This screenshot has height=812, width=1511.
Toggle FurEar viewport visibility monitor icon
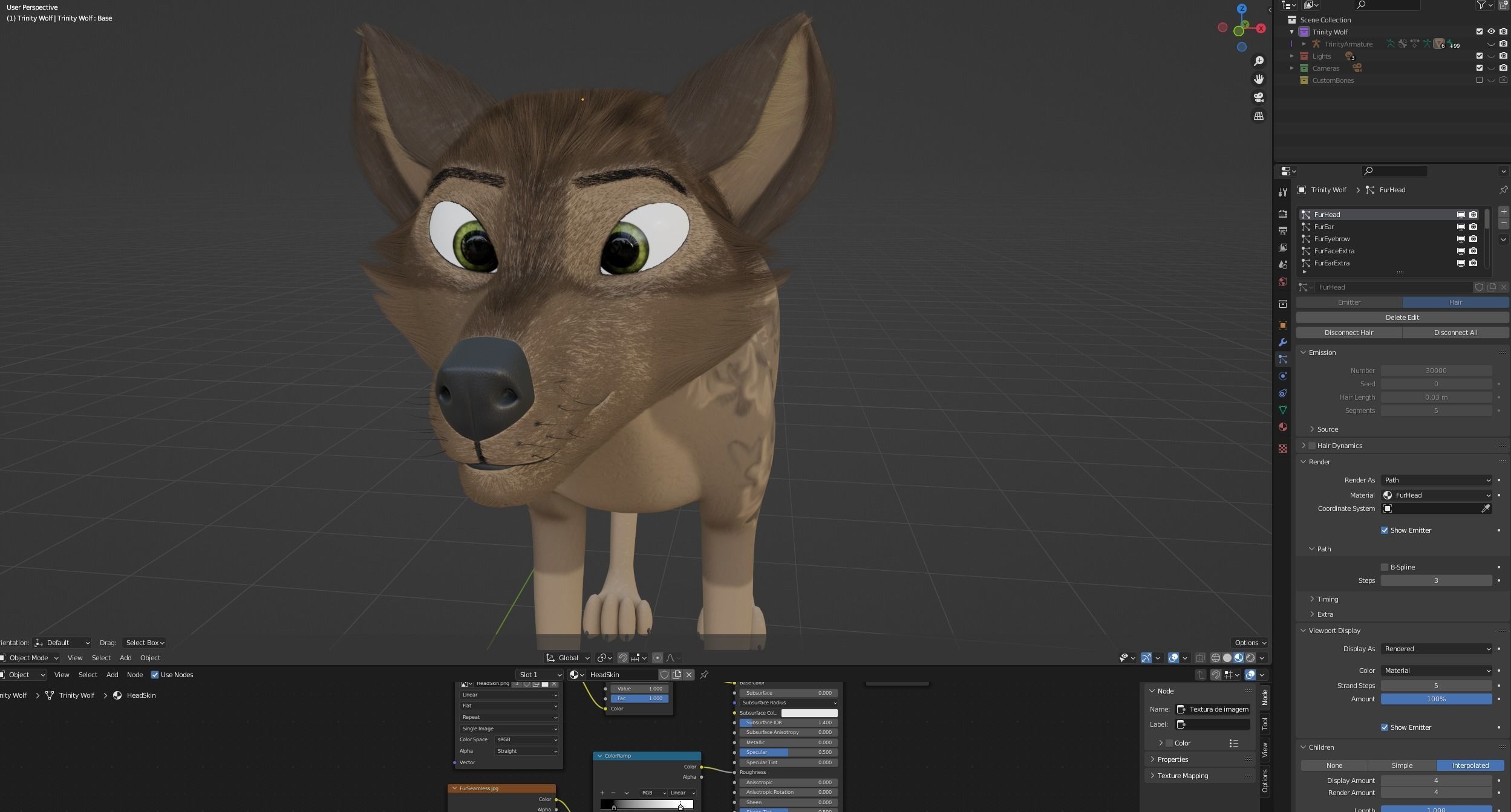1461,227
